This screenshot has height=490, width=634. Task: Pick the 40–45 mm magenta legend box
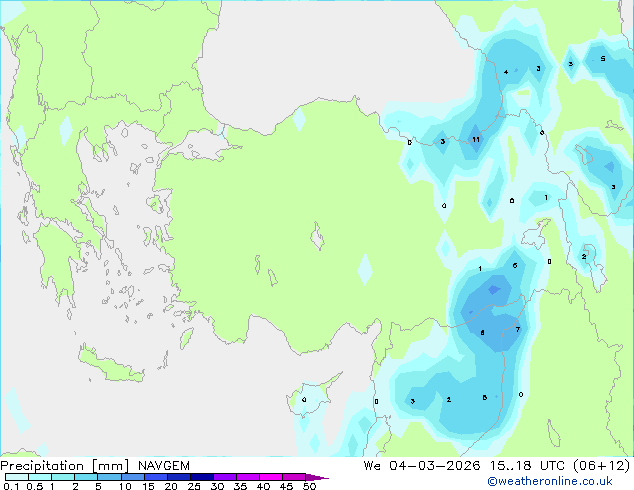pos(271,477)
